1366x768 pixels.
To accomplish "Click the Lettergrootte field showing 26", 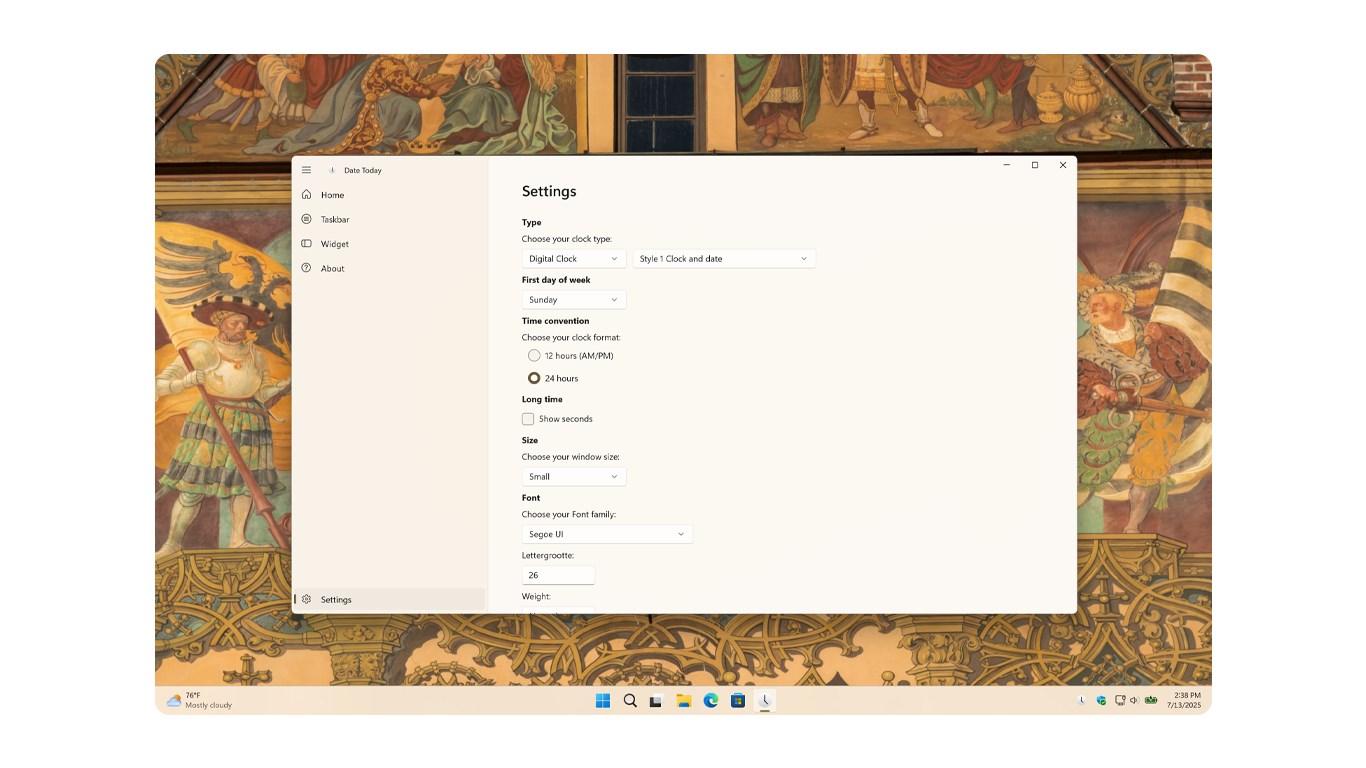I will (x=558, y=575).
